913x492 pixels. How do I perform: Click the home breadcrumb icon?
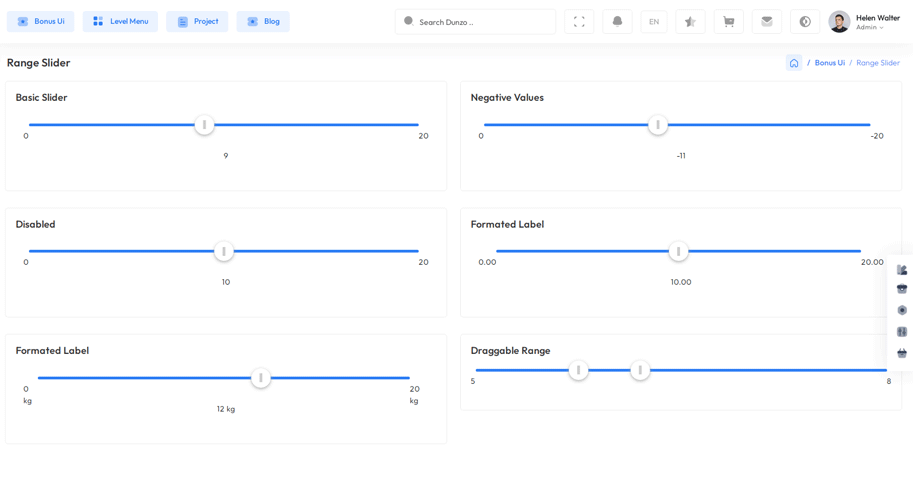click(x=794, y=63)
